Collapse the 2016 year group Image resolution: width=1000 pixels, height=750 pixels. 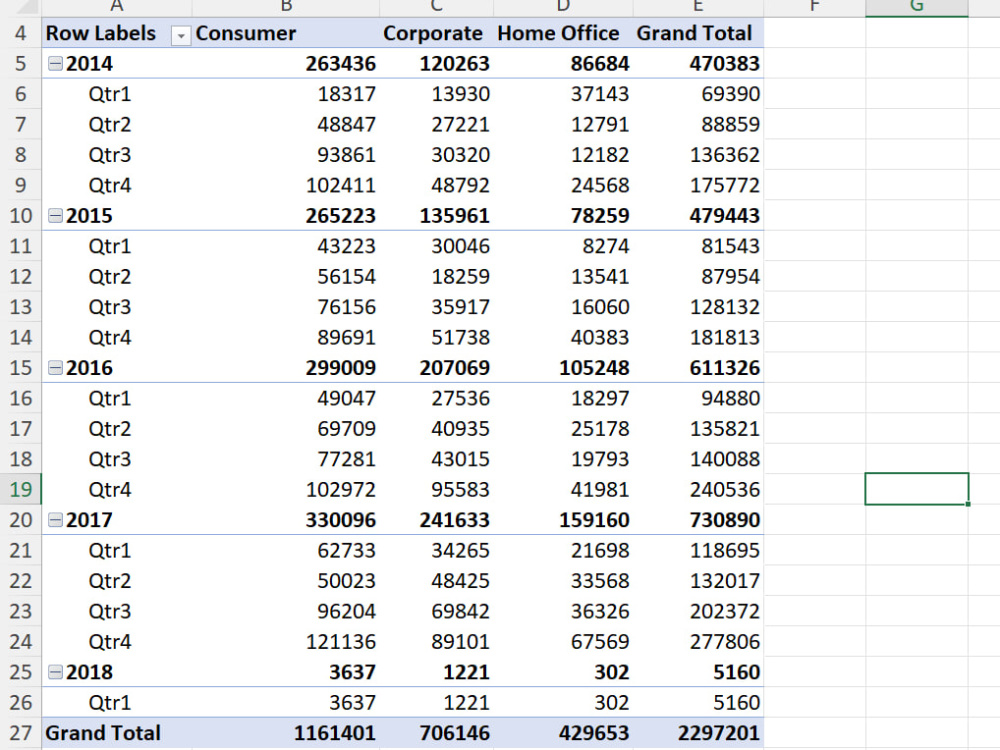tap(56, 367)
